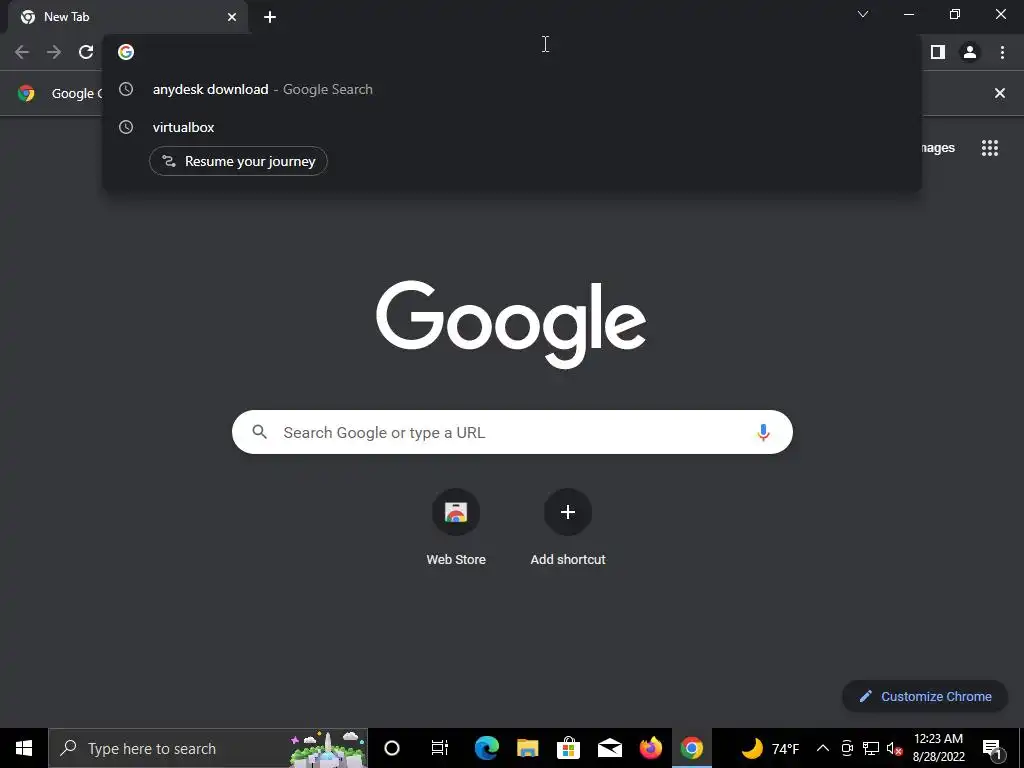The width and height of the screenshot is (1024, 768).
Task: Open the Google apps grid
Action: (x=990, y=148)
